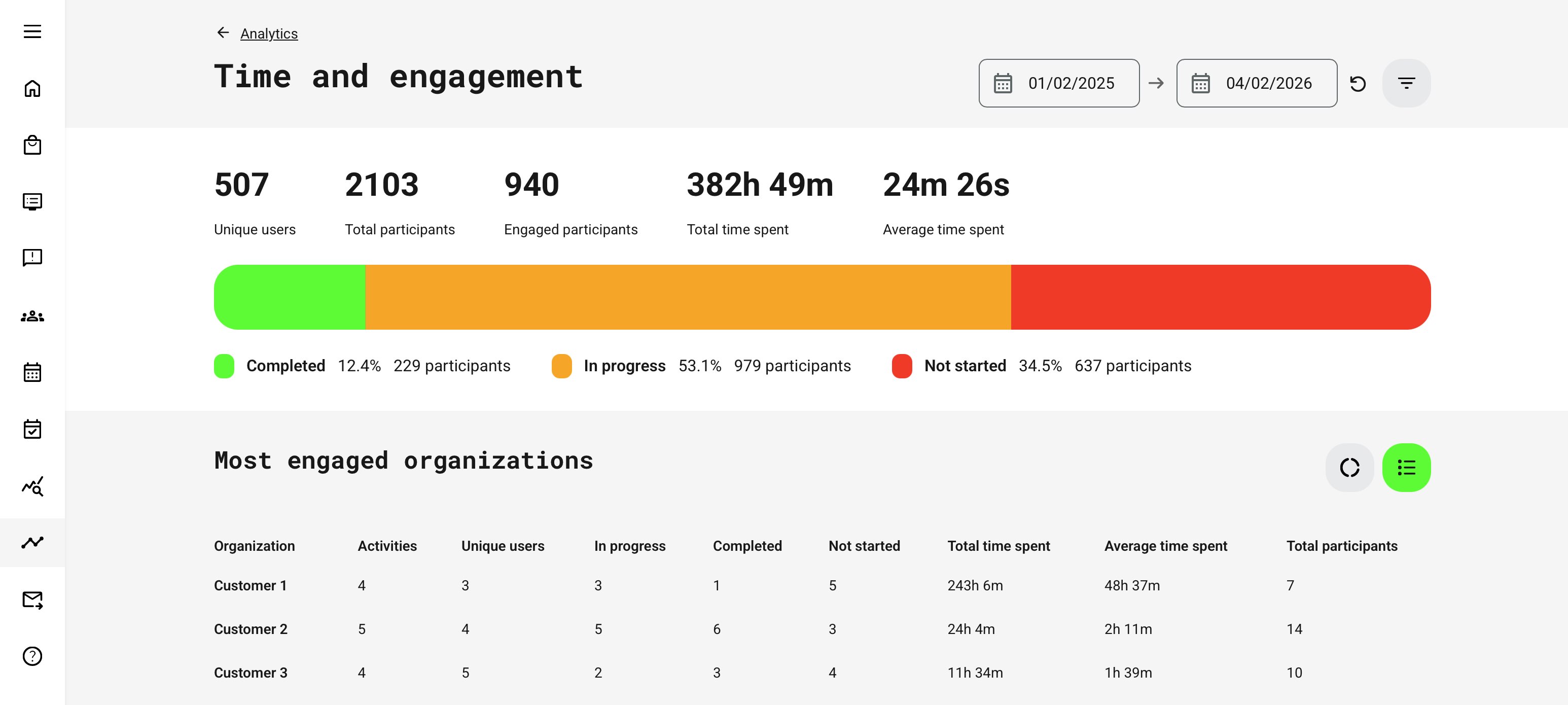This screenshot has height=705, width=1568.
Task: Select the highlighted line chart navigation item
Action: [32, 543]
